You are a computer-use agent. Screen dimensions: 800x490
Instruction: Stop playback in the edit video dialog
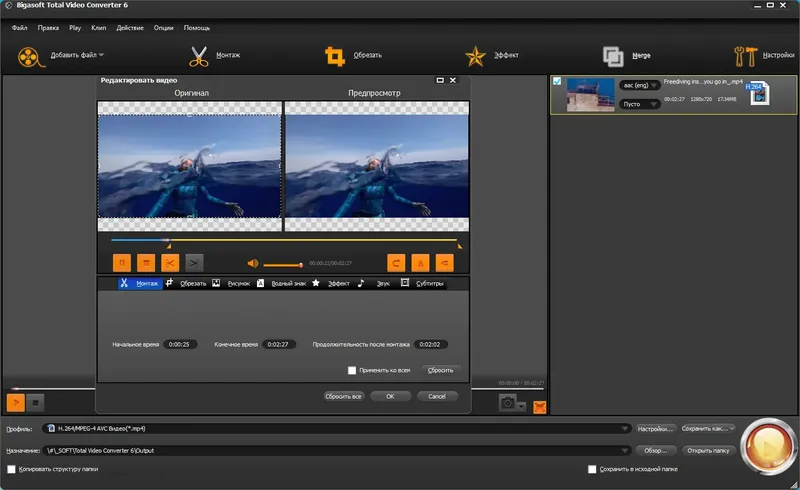(x=146, y=263)
